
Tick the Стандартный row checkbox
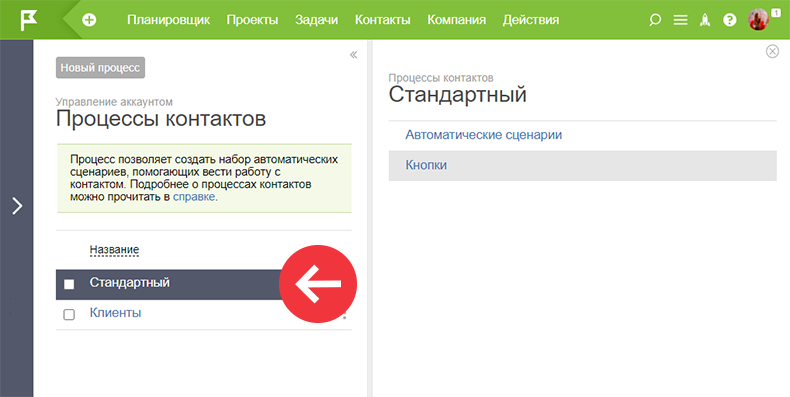(69, 285)
